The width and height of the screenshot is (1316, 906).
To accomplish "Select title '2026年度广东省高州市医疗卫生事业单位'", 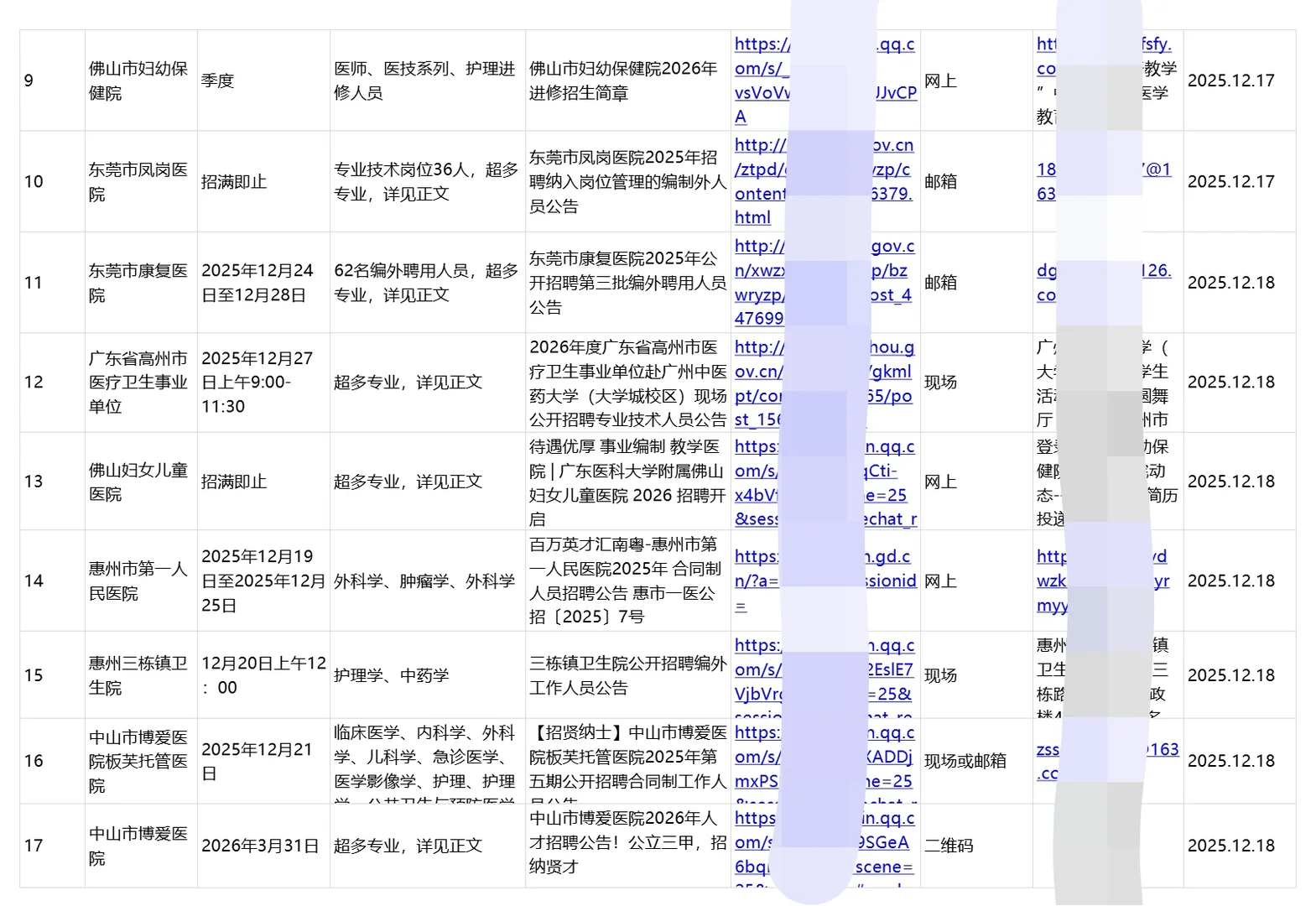I will point(627,383).
